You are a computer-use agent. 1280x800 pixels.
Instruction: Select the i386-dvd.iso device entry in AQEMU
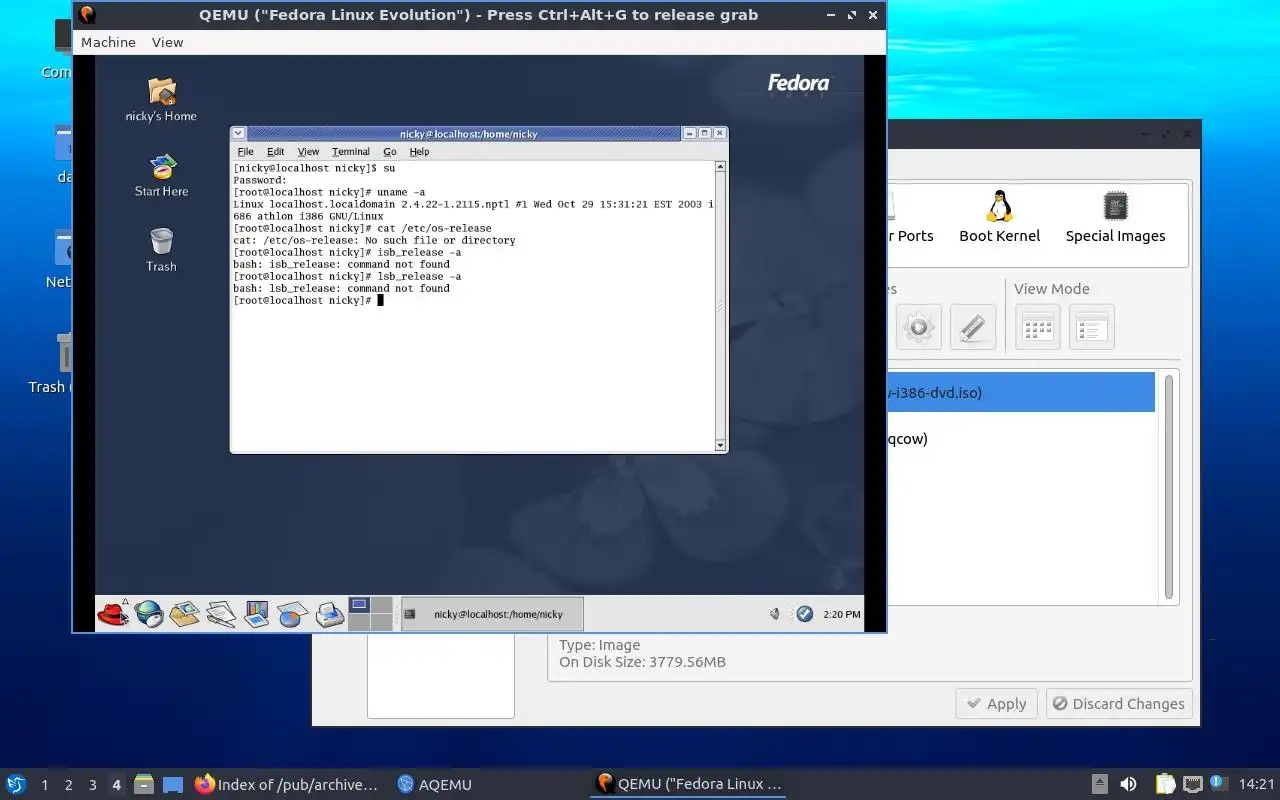pos(1020,392)
